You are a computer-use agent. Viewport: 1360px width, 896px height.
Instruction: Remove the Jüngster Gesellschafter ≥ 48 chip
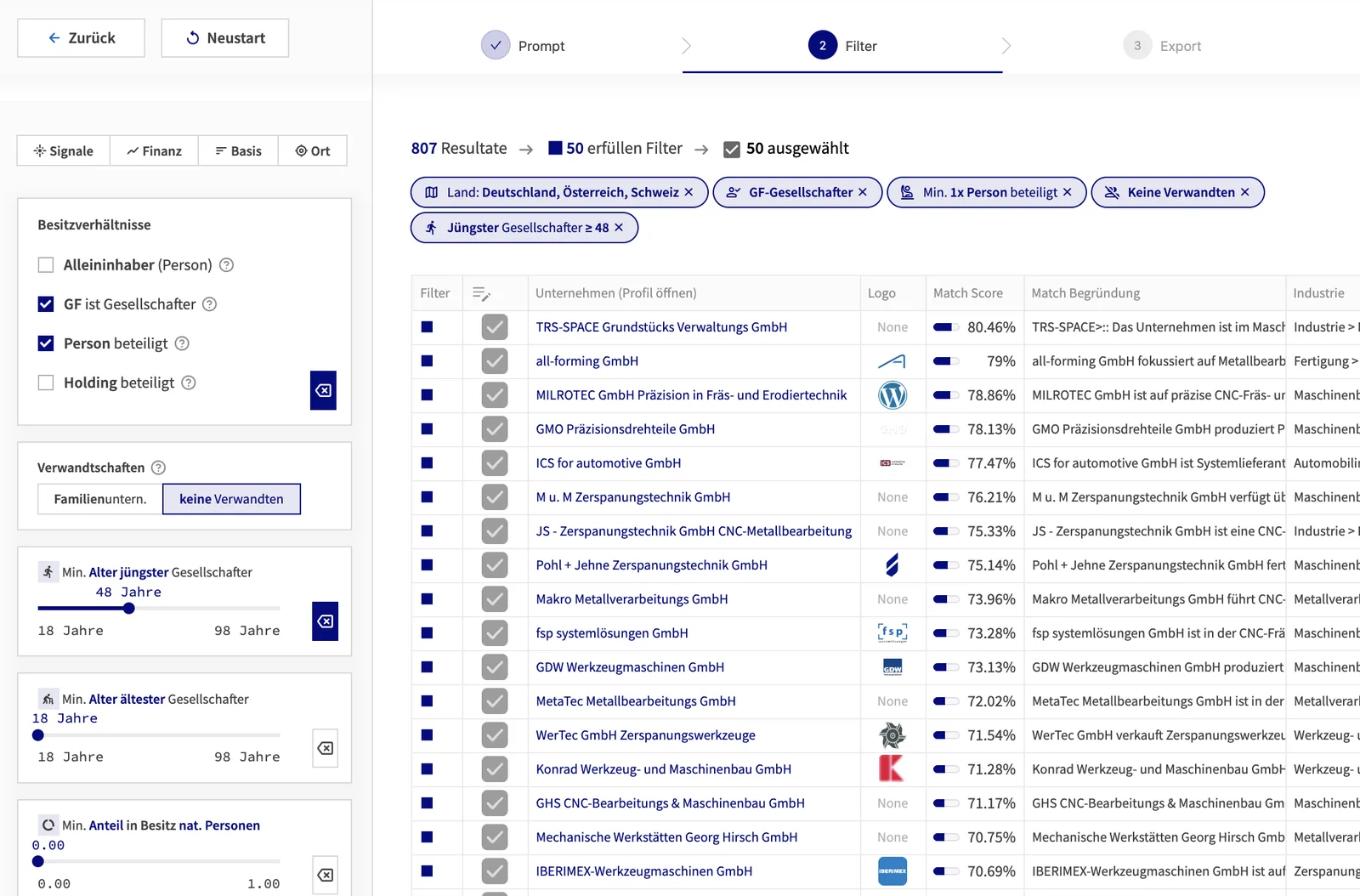619,228
